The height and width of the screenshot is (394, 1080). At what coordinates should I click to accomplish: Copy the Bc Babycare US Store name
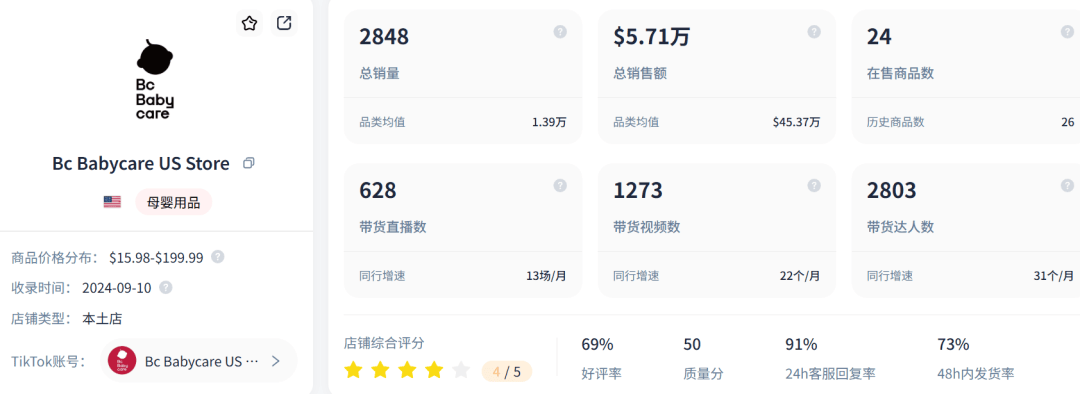249,164
